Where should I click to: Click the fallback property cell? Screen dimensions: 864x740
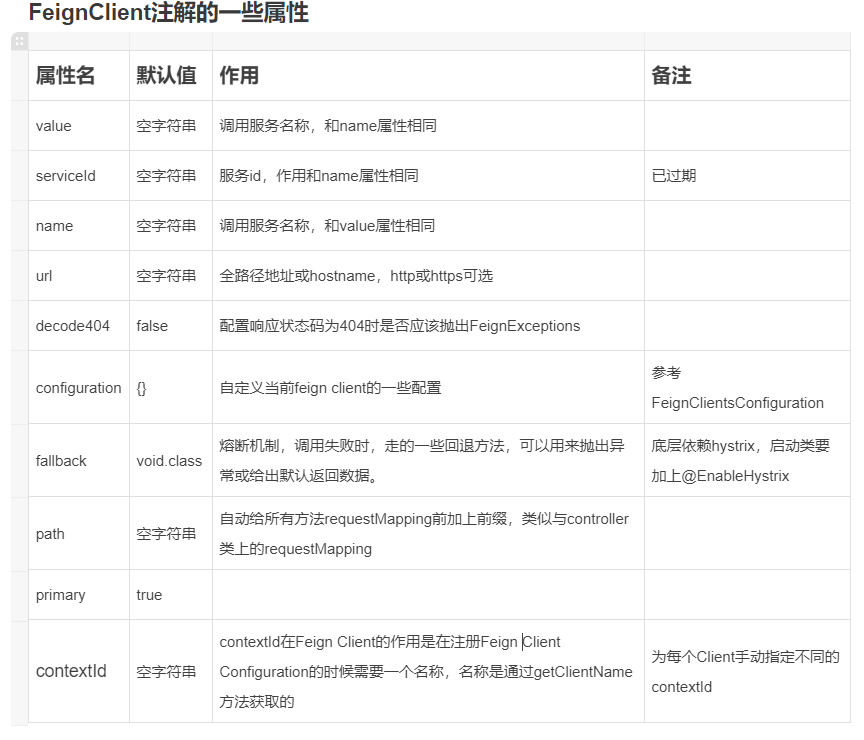click(x=59, y=461)
